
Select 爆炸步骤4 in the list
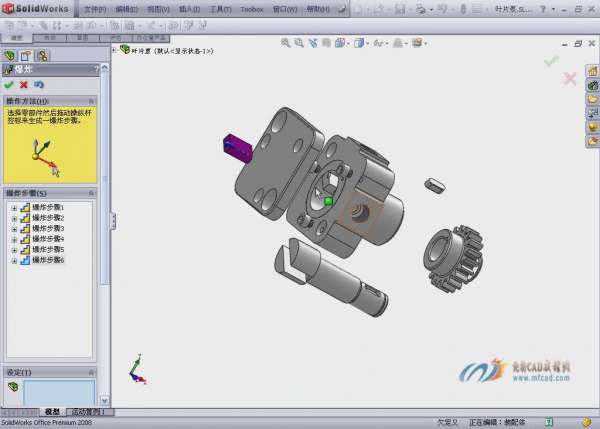pyautogui.click(x=48, y=239)
